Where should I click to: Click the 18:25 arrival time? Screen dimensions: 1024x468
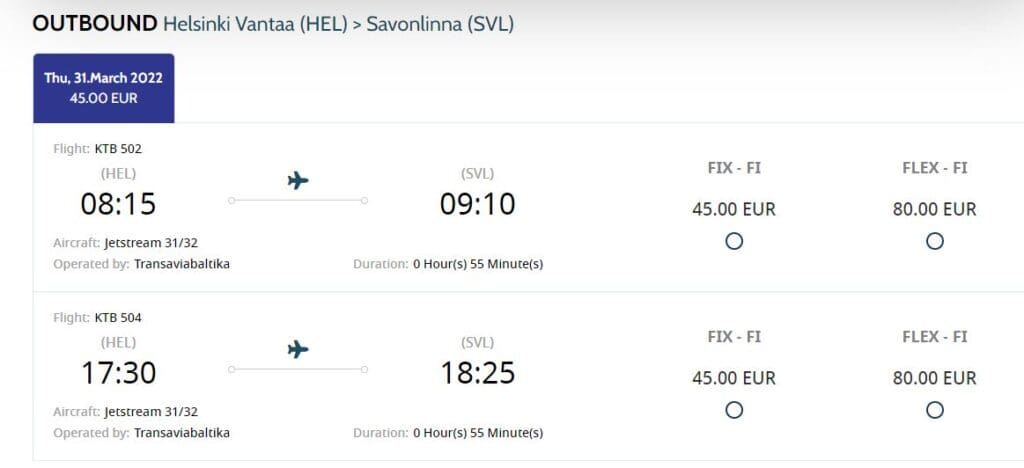[477, 373]
